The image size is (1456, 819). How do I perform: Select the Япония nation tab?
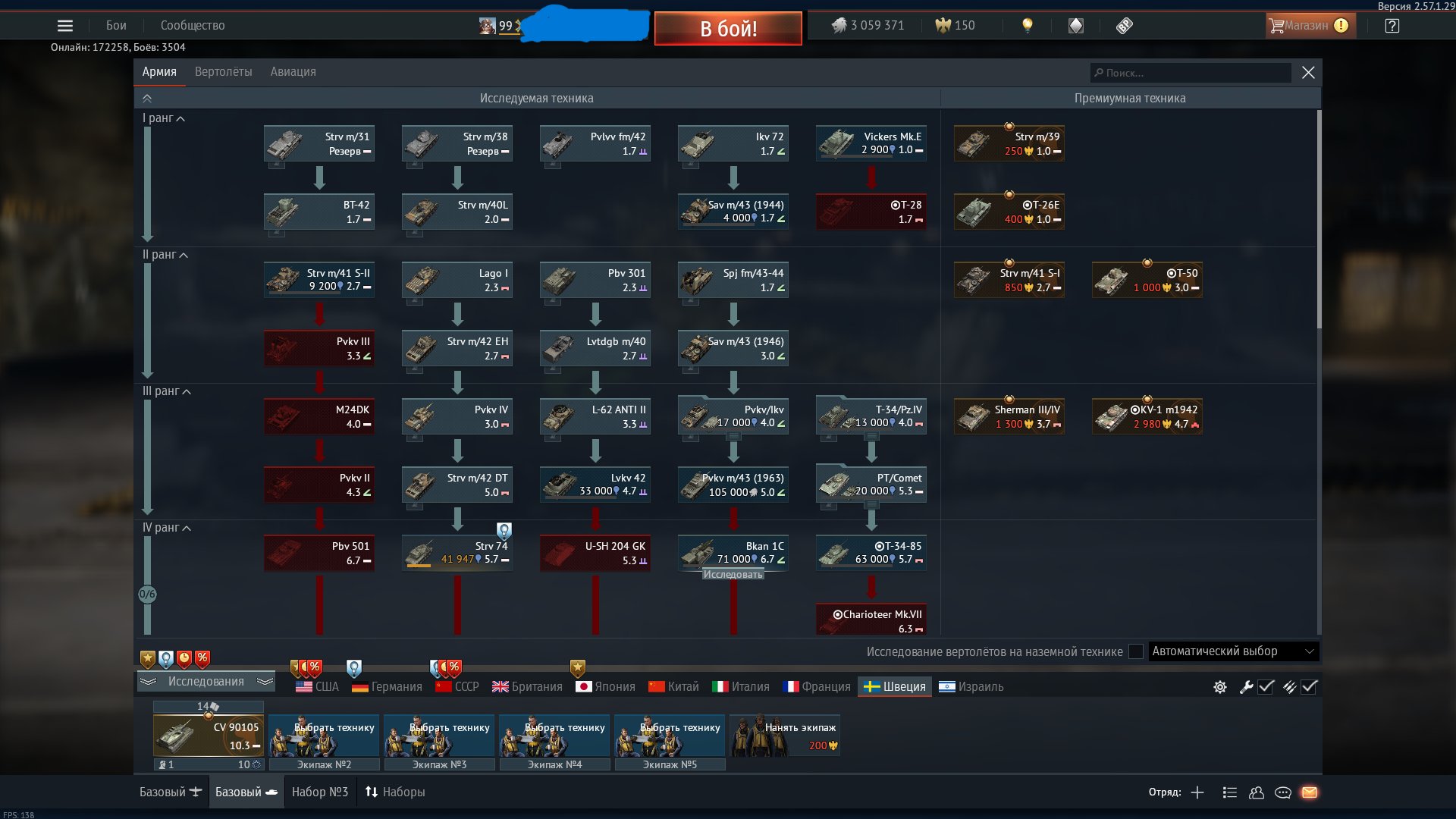click(x=605, y=687)
